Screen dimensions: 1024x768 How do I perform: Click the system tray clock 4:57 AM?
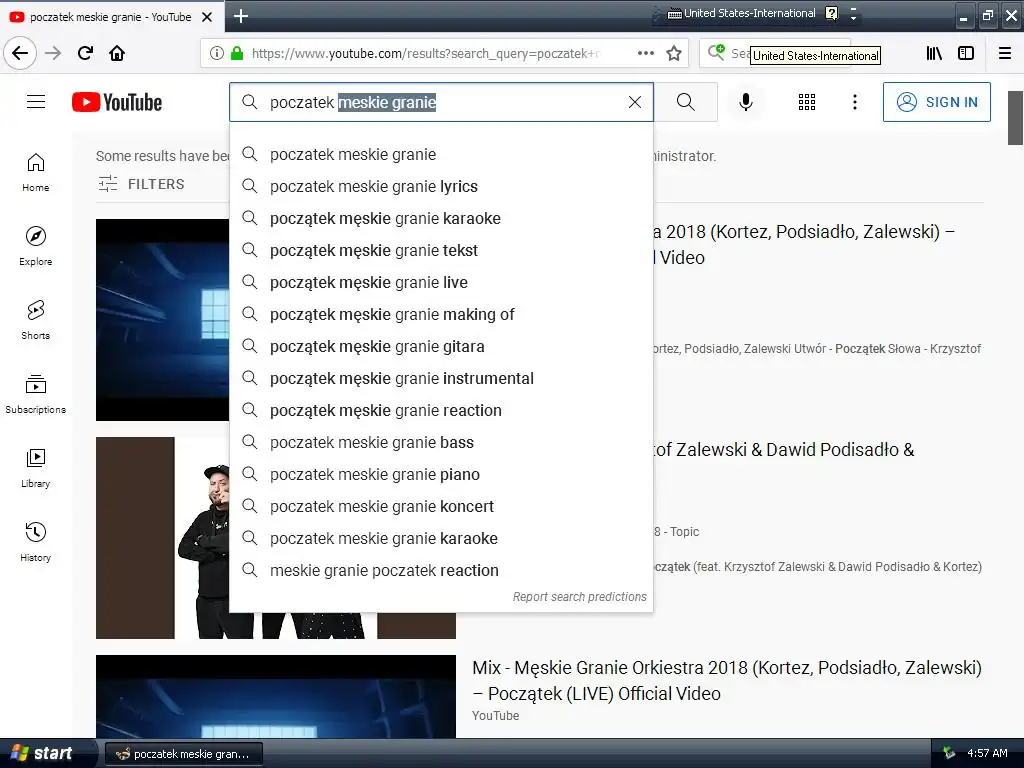987,753
